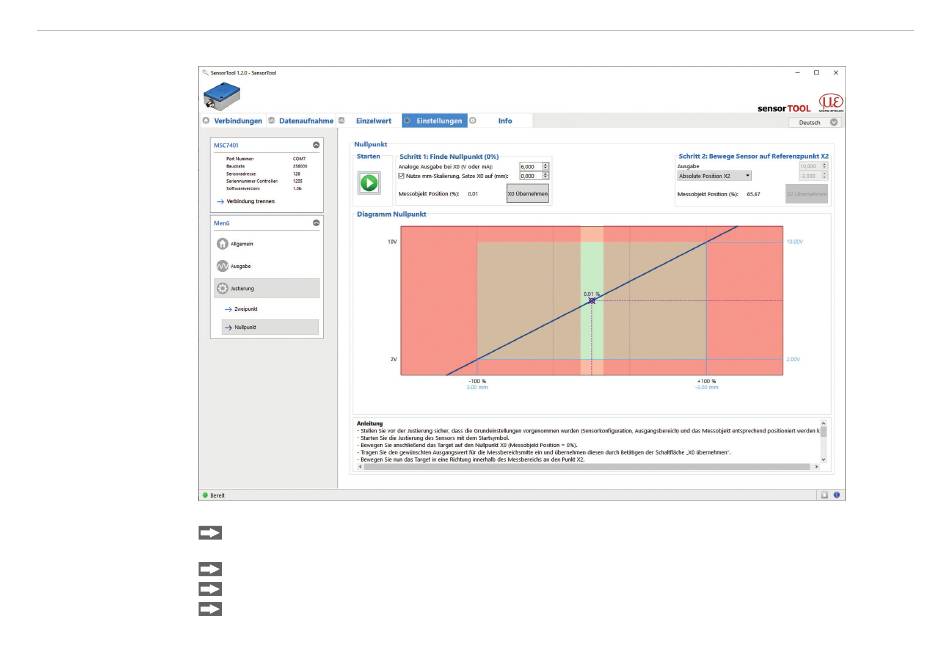Image resolution: width=950 pixels, height=665 pixels.
Task: Click the stepper of the Setze X0 auf (mm) field
Action: [546, 176]
